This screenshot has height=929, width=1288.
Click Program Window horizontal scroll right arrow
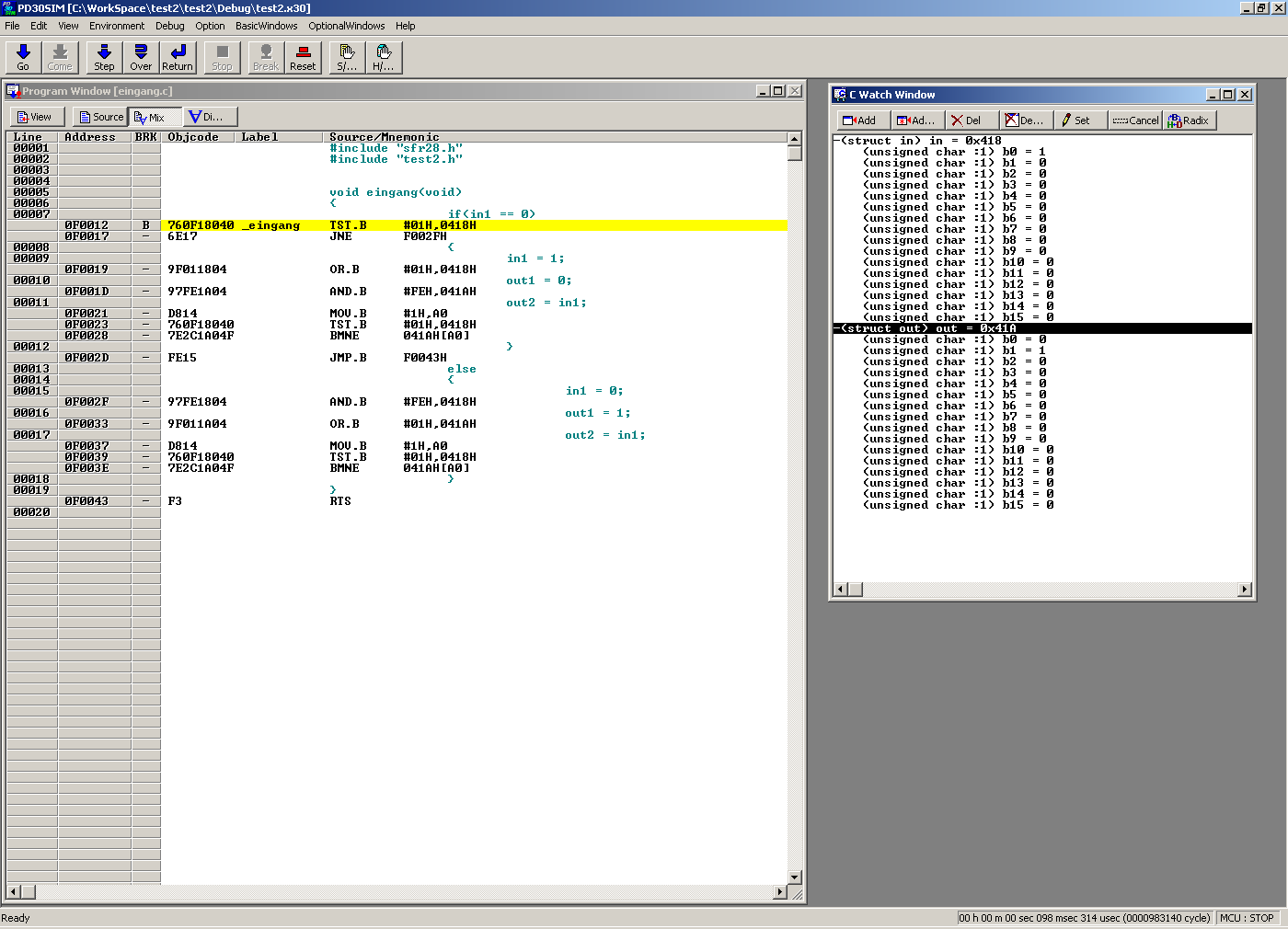pos(780,892)
